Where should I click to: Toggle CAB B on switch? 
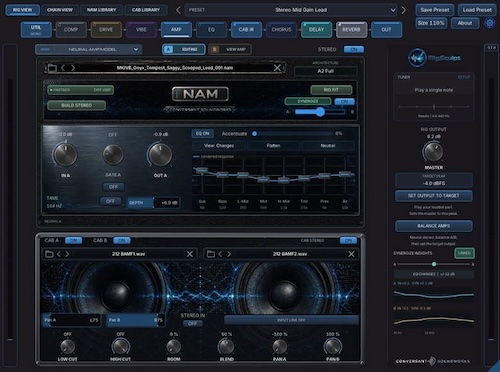tap(122, 240)
